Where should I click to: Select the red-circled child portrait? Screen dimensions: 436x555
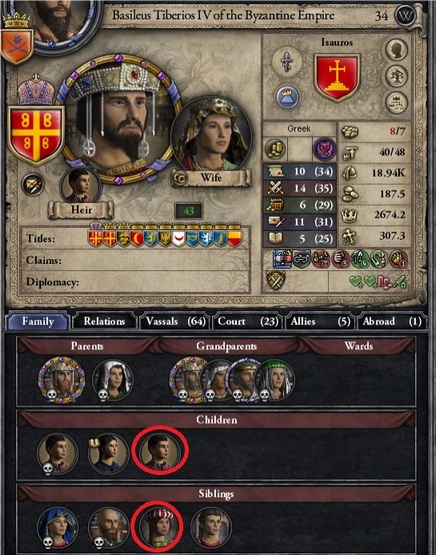159,453
